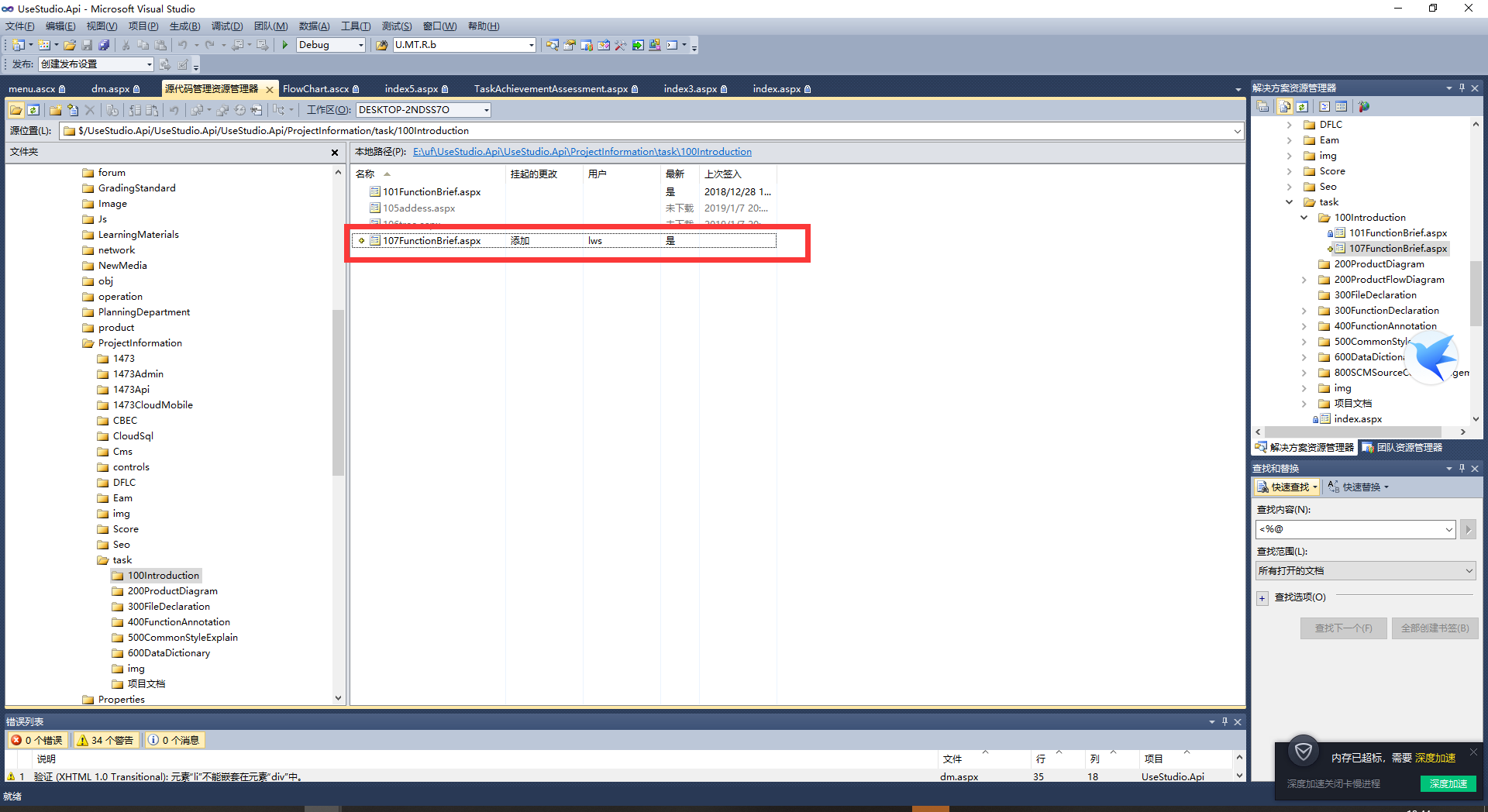Viewport: 1488px width, 812px height.
Task: Click the View History clock icon
Action: tap(240, 110)
